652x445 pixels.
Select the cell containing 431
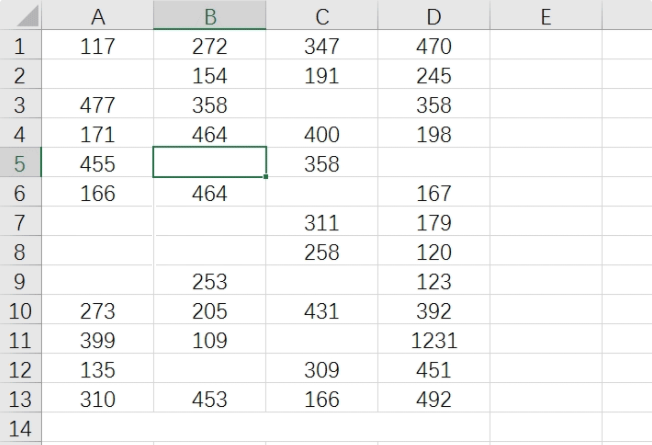pyautogui.click(x=322, y=311)
